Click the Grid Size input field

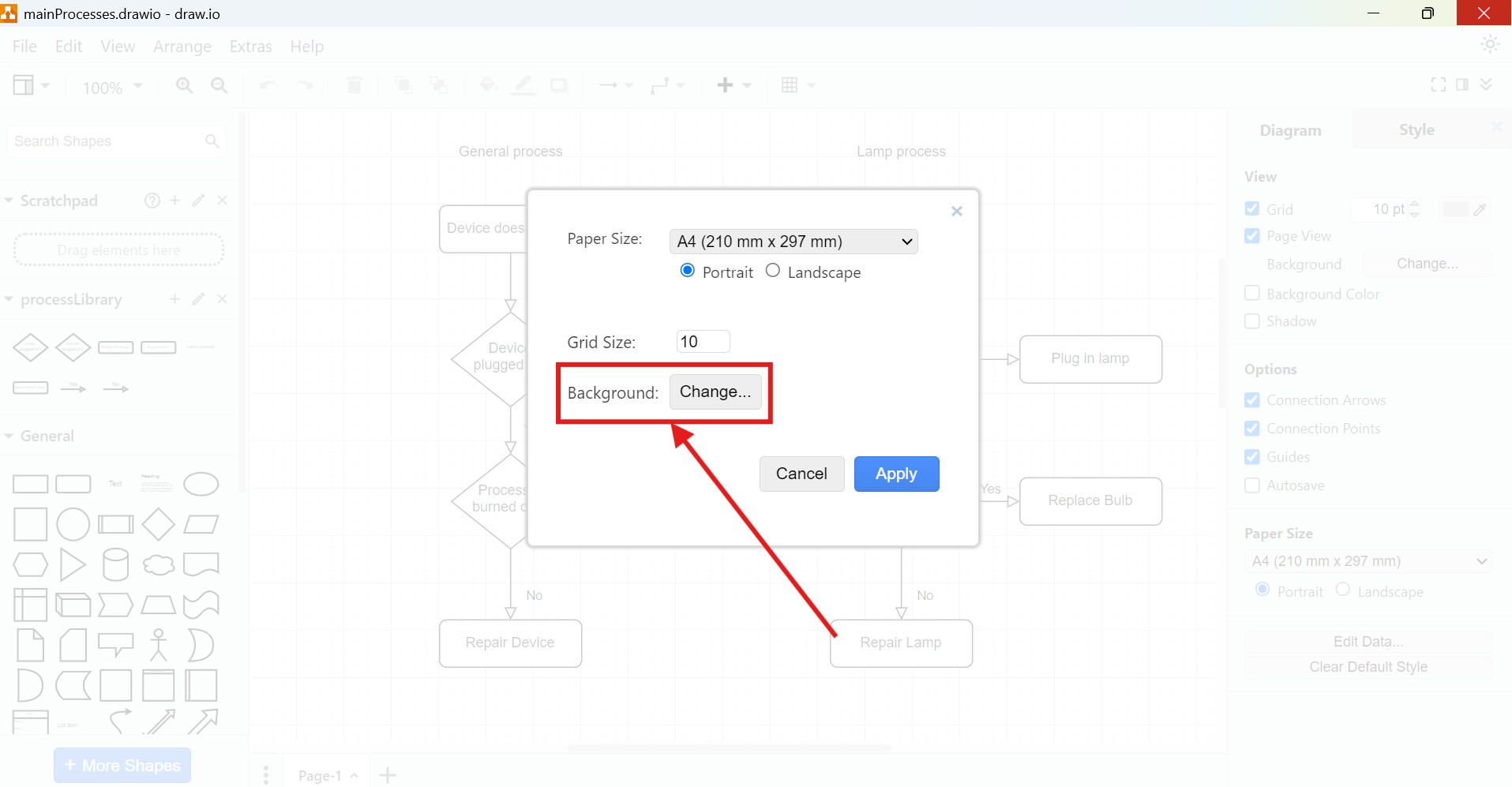[703, 341]
